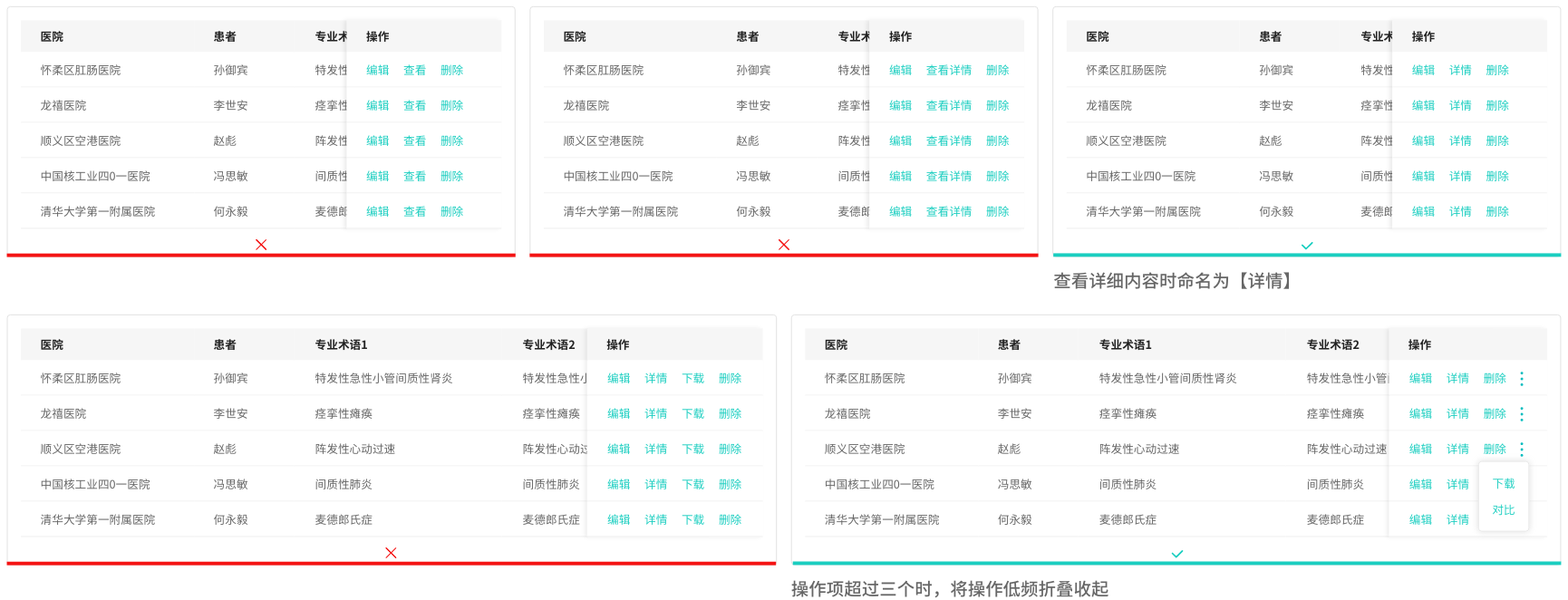
Task: Click 详情 for 怀柔区肛肠医院 in the table captioned 【详情】
Action: coord(1460,70)
